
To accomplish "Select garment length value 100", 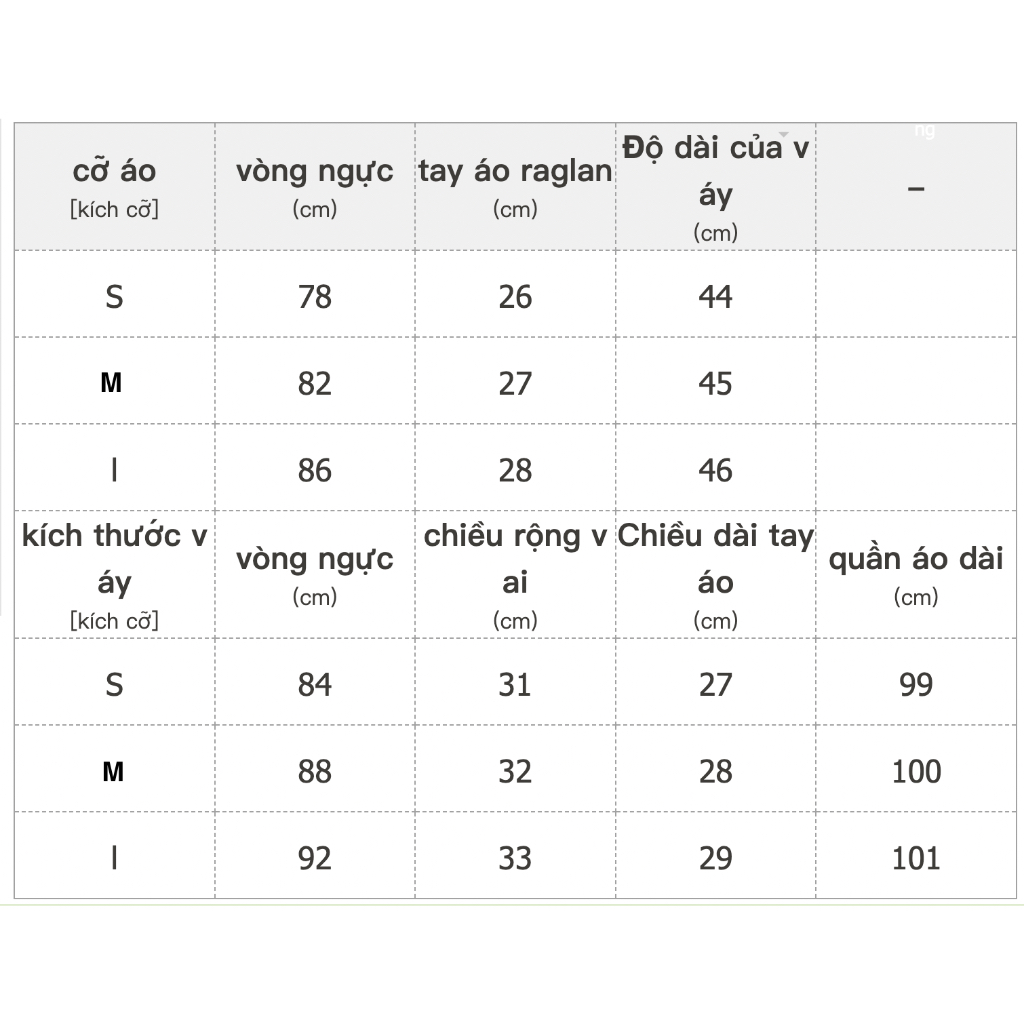I will coord(916,771).
